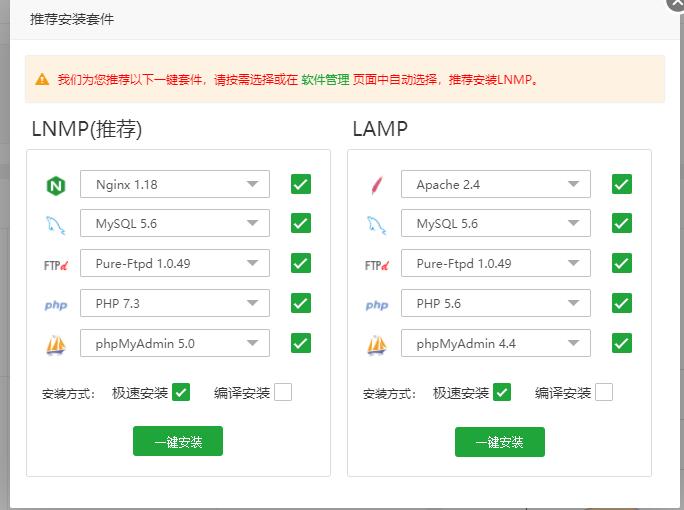Open the phpMyAdmin 5.0 dropdown
This screenshot has width=684, height=510.
click(x=175, y=343)
